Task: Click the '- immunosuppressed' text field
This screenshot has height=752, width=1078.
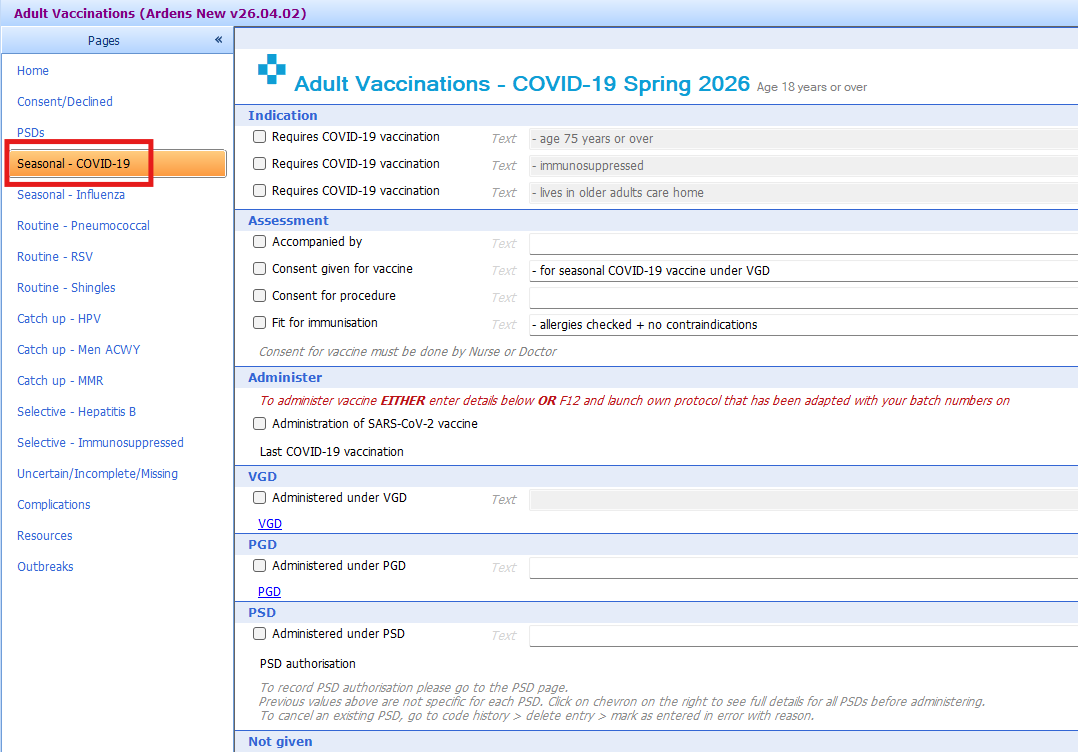Action: coord(803,165)
